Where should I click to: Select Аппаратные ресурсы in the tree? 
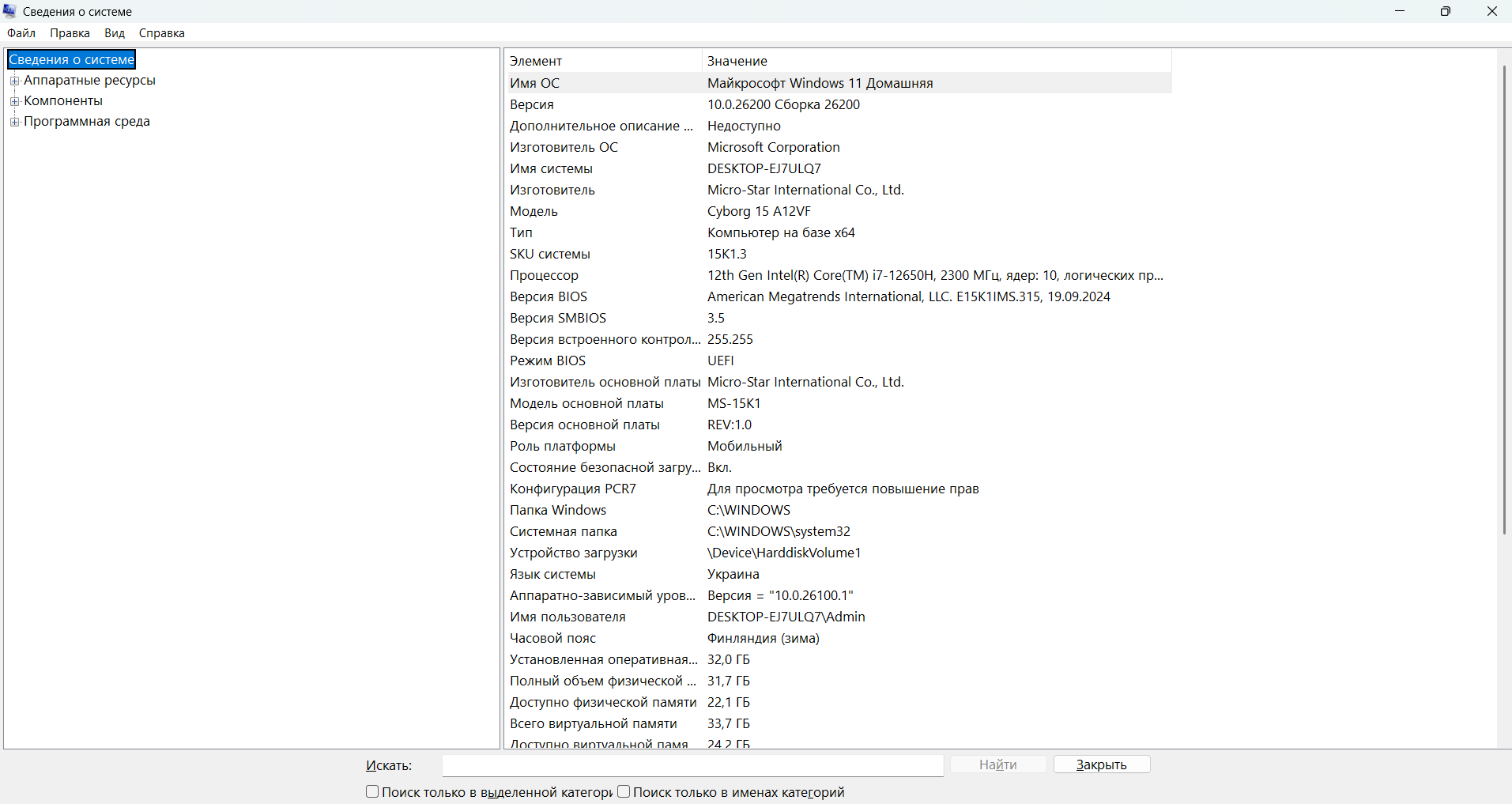click(x=89, y=80)
